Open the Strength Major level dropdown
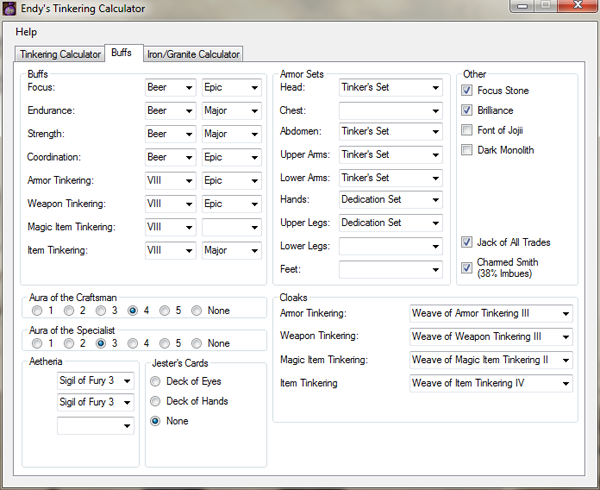Screen dimensions: 600x490 click(232, 134)
